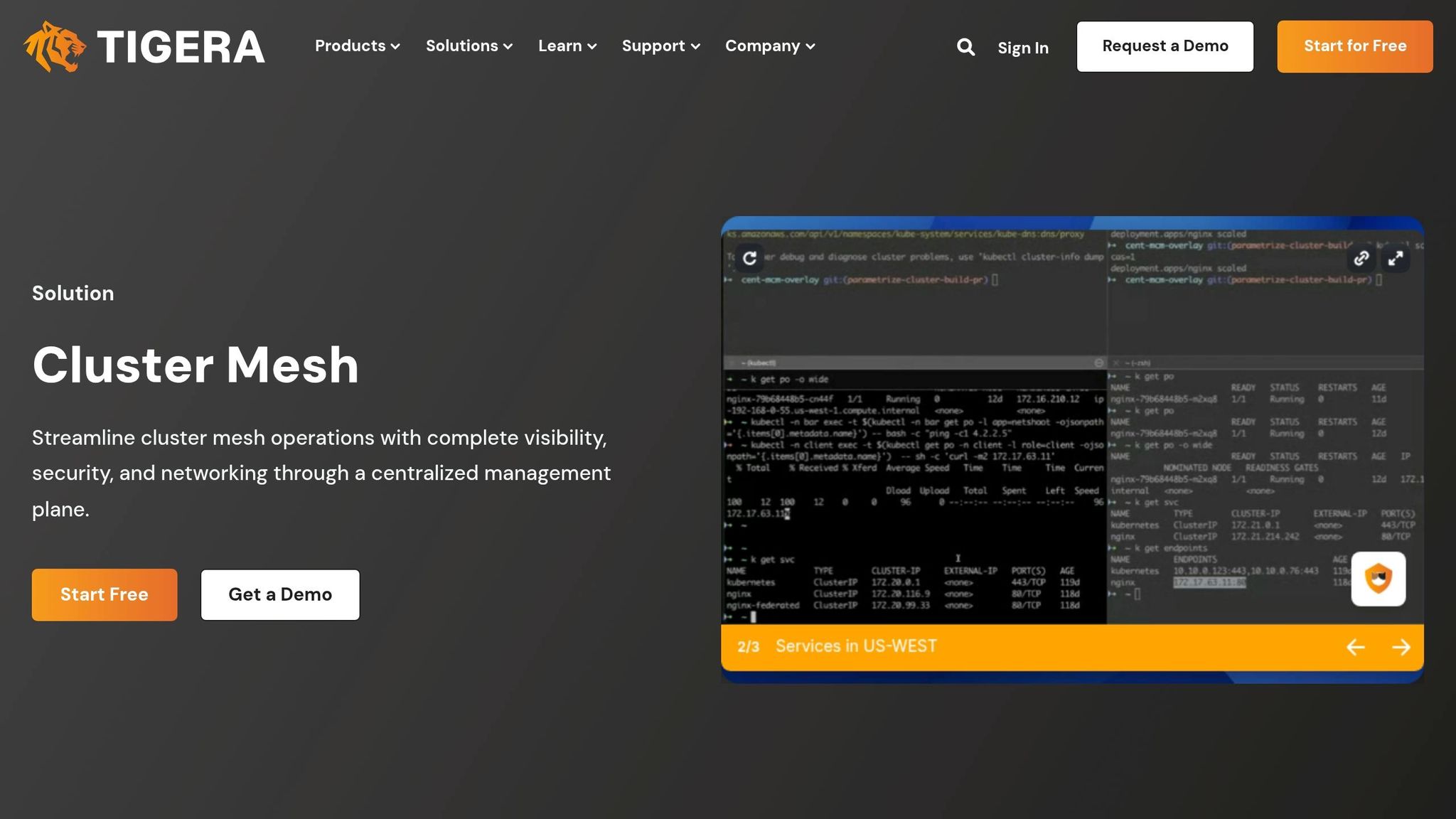Click Start for Free header button

click(1355, 46)
